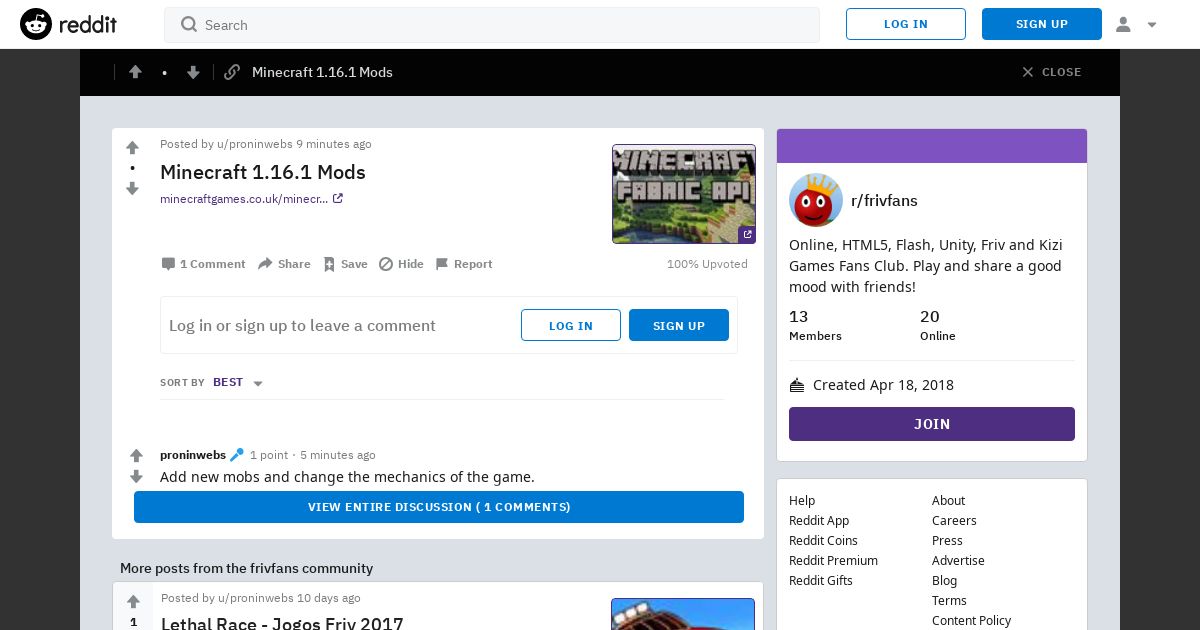This screenshot has width=1200, height=630.
Task: Click the purple JOIN button
Action: tap(932, 424)
